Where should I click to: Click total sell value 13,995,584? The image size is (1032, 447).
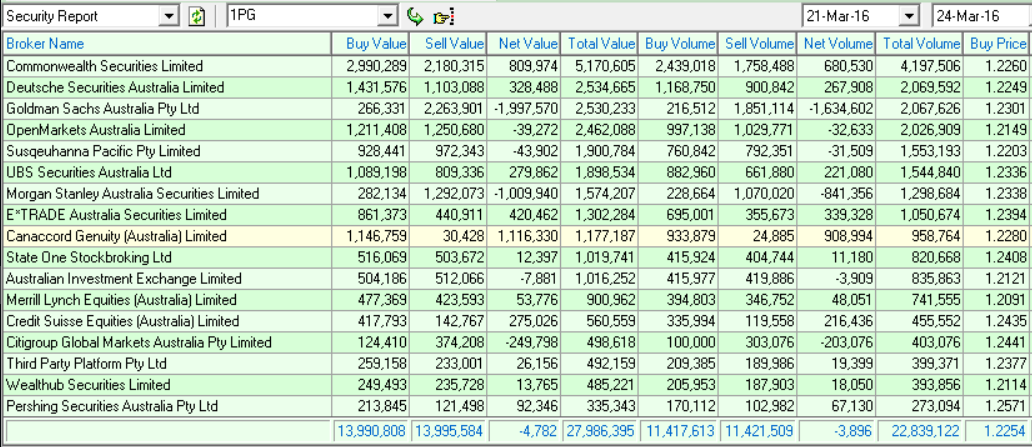coord(449,432)
